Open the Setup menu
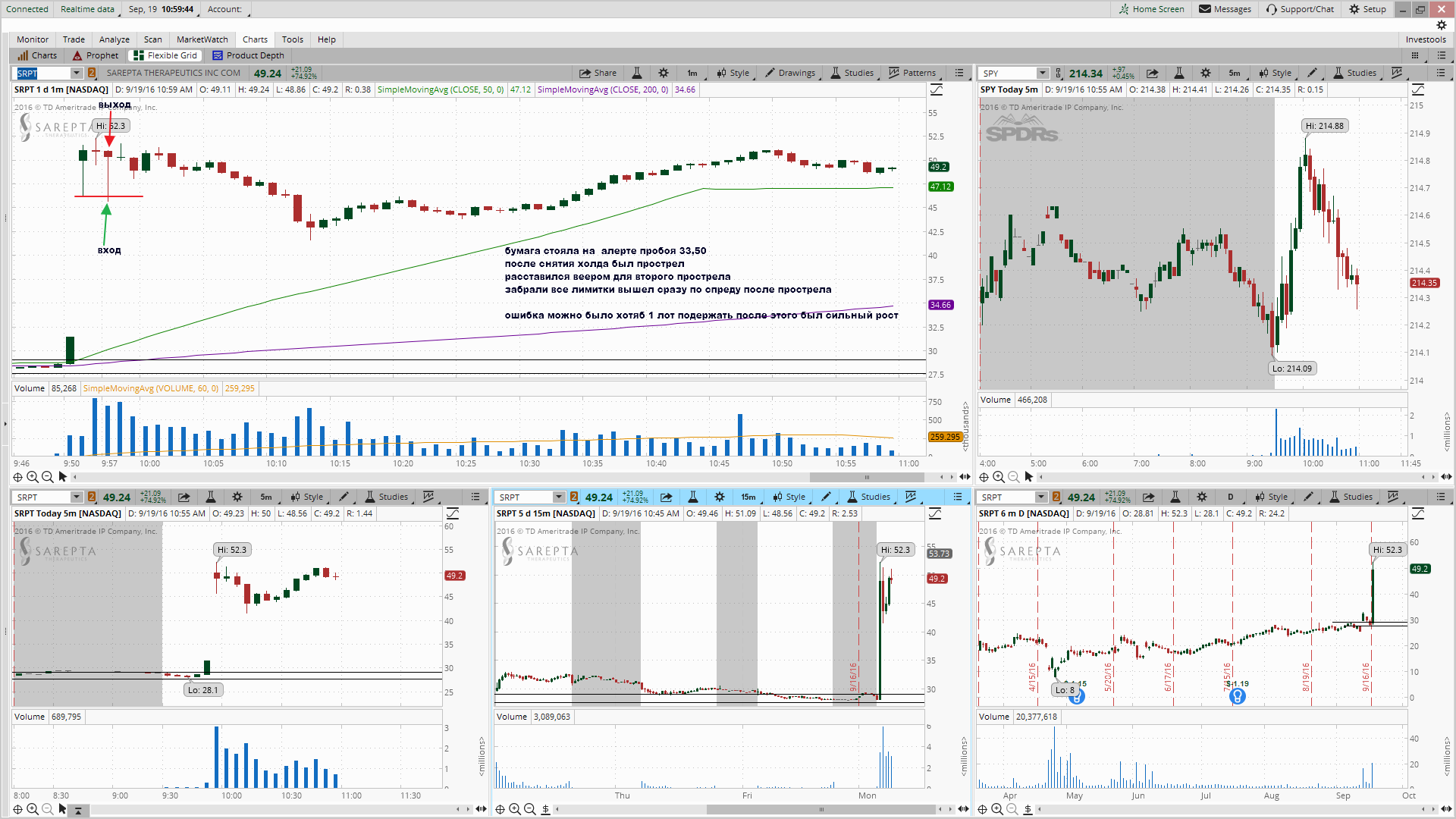 [x=1367, y=9]
